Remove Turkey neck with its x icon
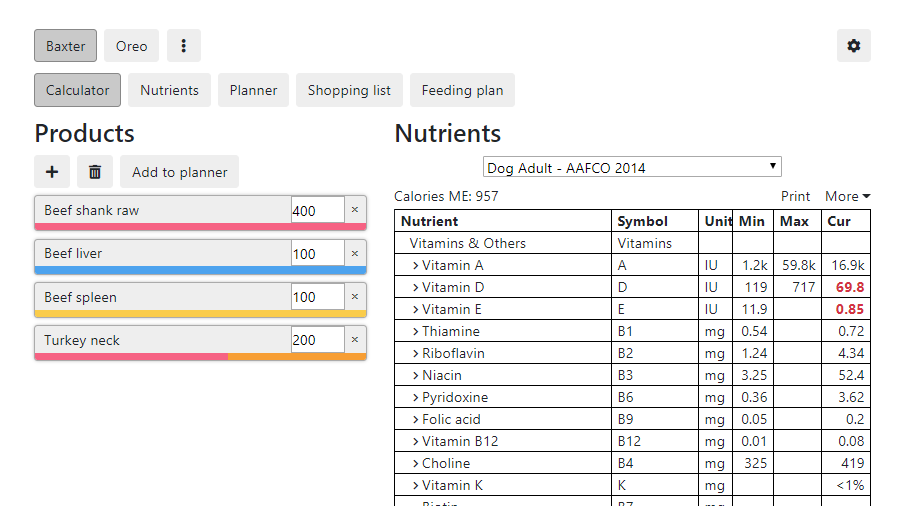 pyautogui.click(x=355, y=340)
